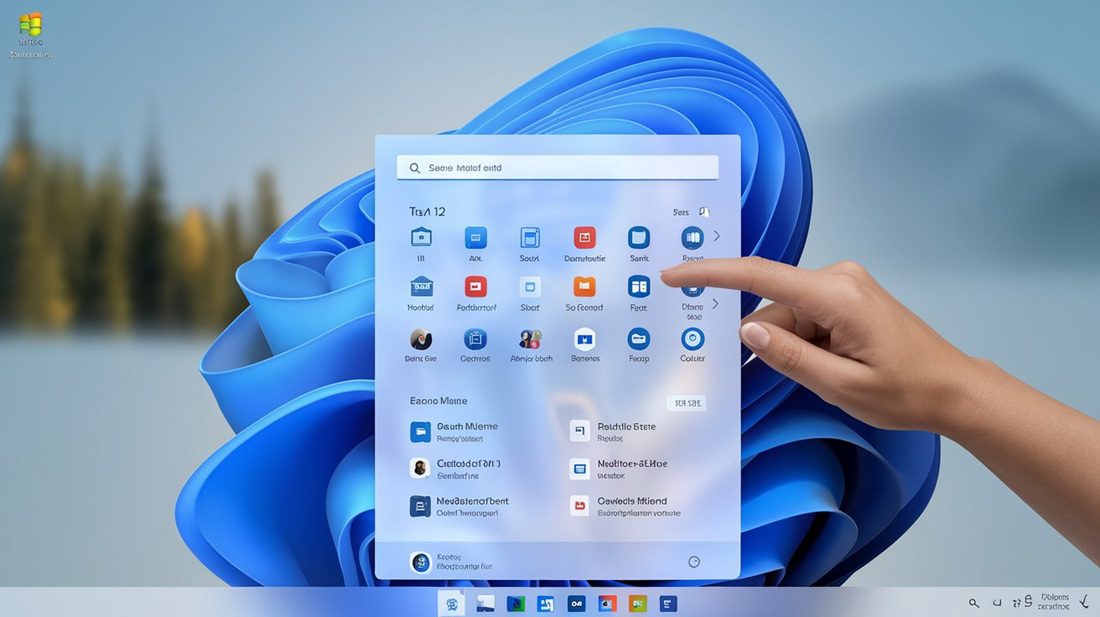Open the red and blue taskbar icon

pyautogui.click(x=607, y=604)
